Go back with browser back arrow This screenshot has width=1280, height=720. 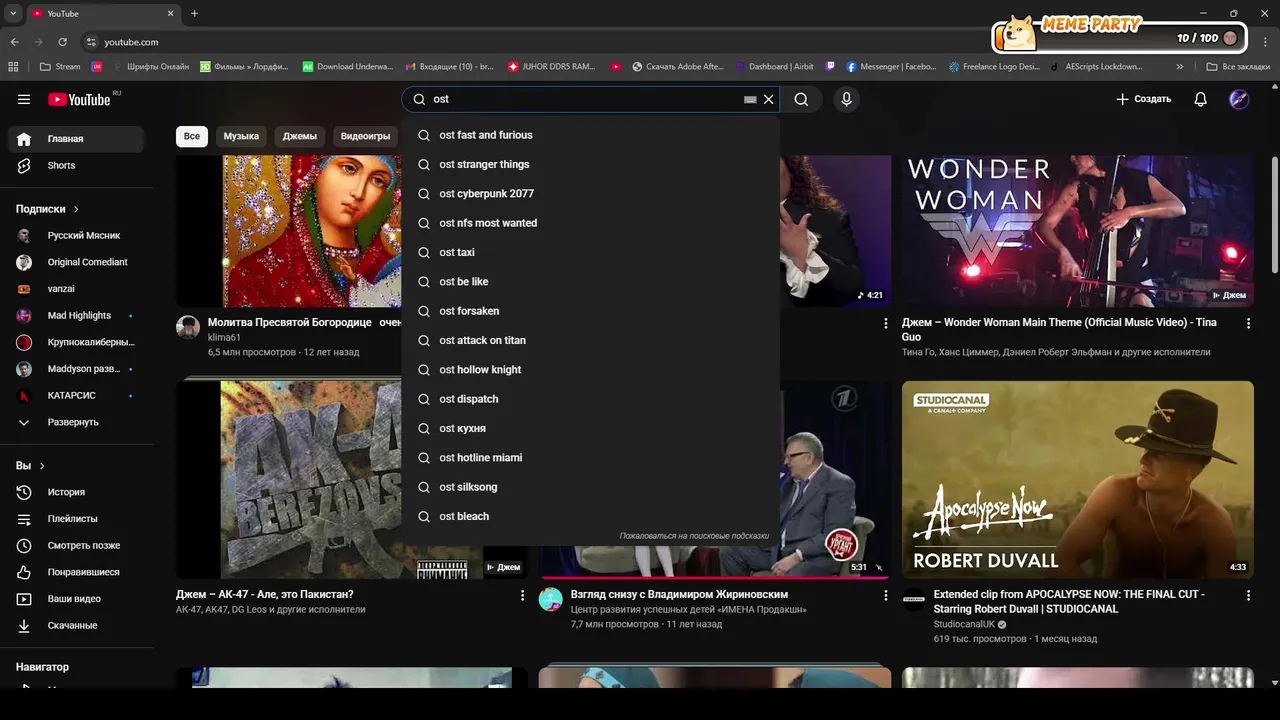(x=14, y=42)
